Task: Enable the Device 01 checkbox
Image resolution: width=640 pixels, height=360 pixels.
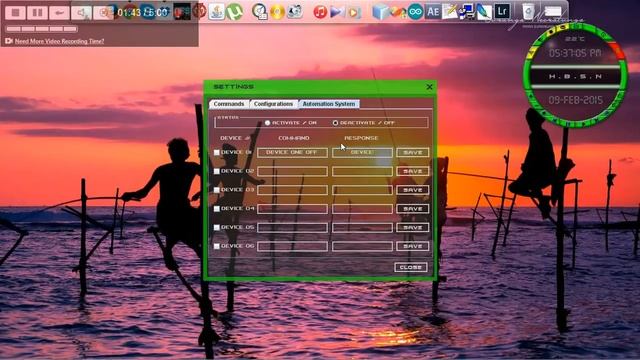Action: point(217,152)
